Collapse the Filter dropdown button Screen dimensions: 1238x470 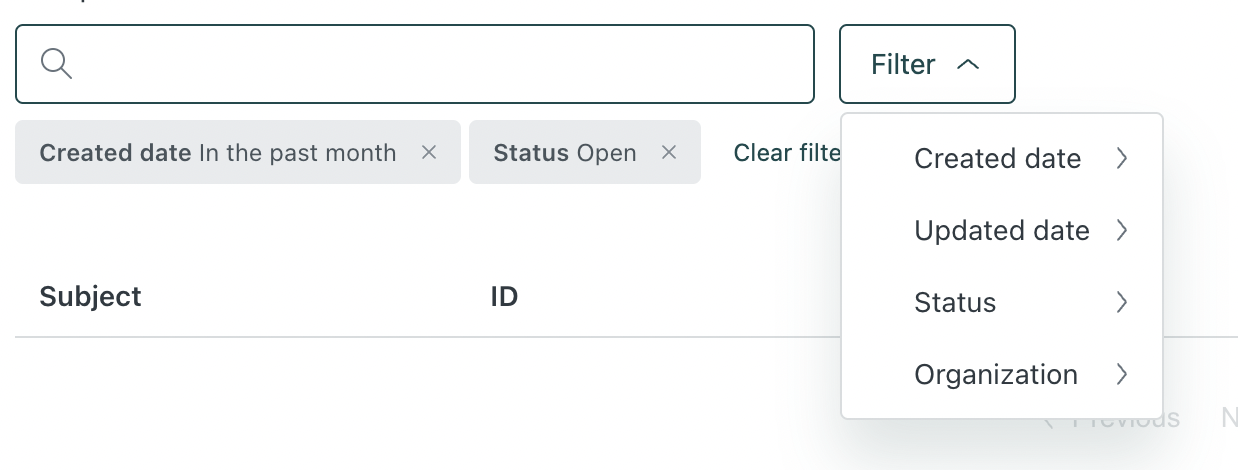[x=926, y=64]
